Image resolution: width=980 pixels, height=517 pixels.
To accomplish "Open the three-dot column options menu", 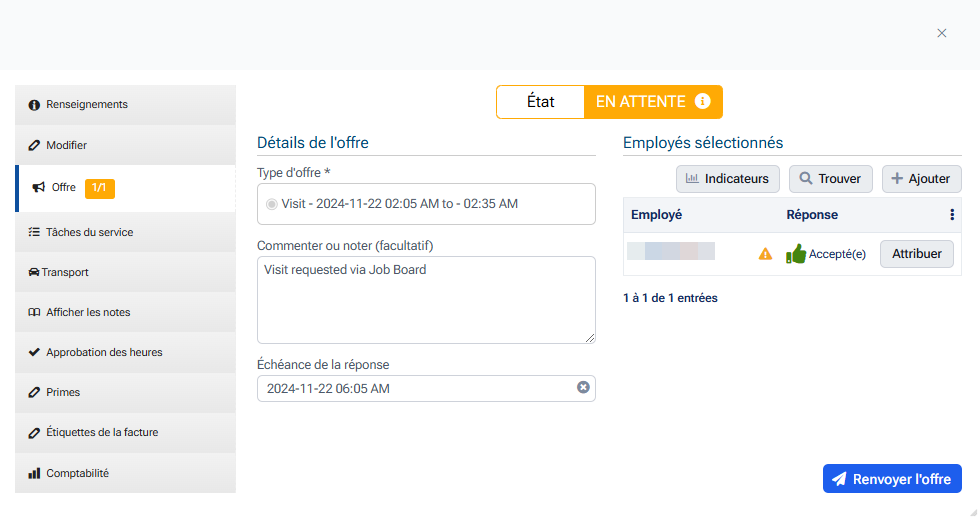I will click(x=951, y=214).
